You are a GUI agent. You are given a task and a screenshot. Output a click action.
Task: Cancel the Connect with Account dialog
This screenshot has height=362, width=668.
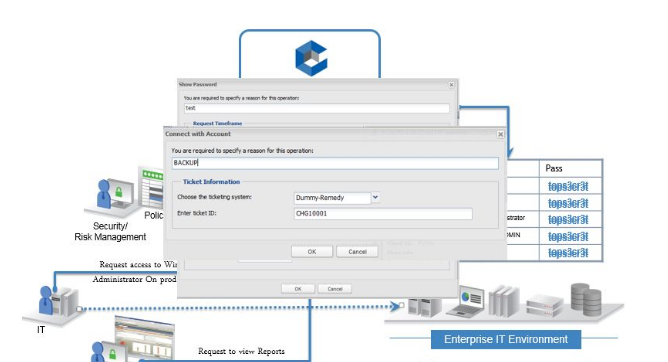[x=357, y=252]
